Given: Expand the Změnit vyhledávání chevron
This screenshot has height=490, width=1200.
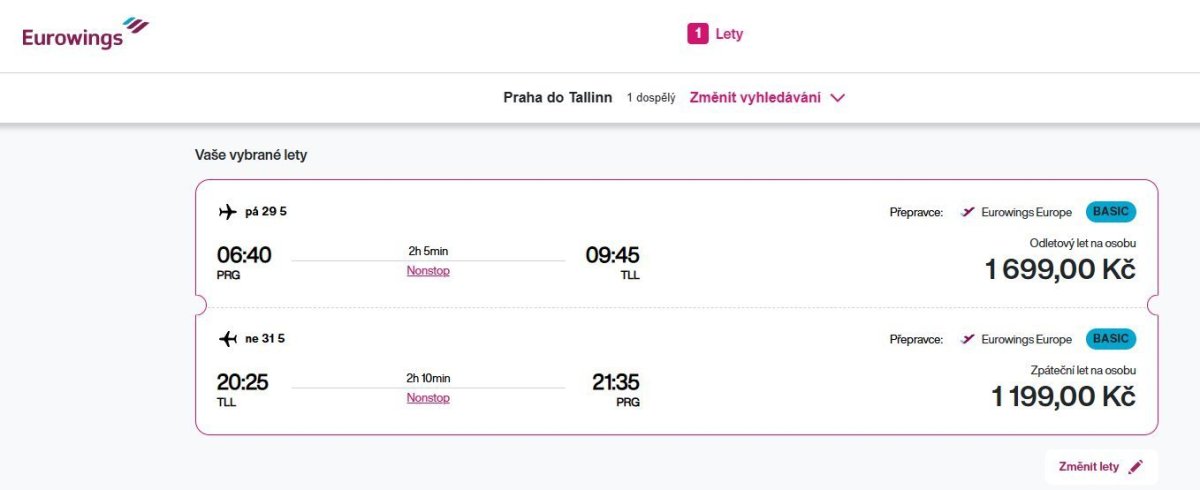Looking at the screenshot, I should click(x=838, y=98).
